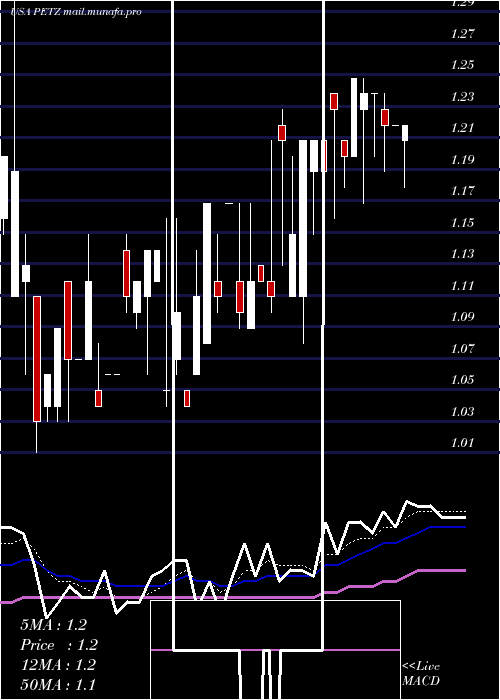Click the 1.17 price axis label
The height and width of the screenshot is (700, 500).
462,191
